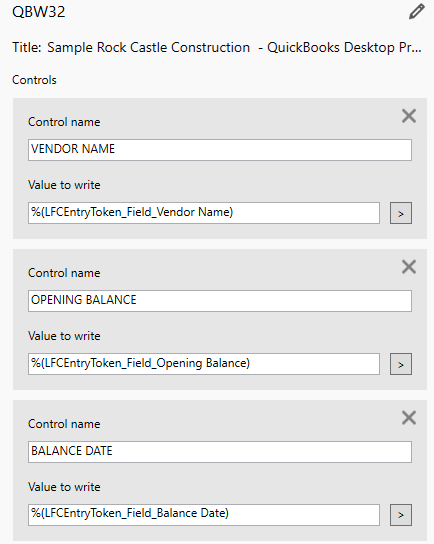434x544 pixels.
Task: Click the Control name label above VENDOR NAME
Action: click(x=64, y=122)
